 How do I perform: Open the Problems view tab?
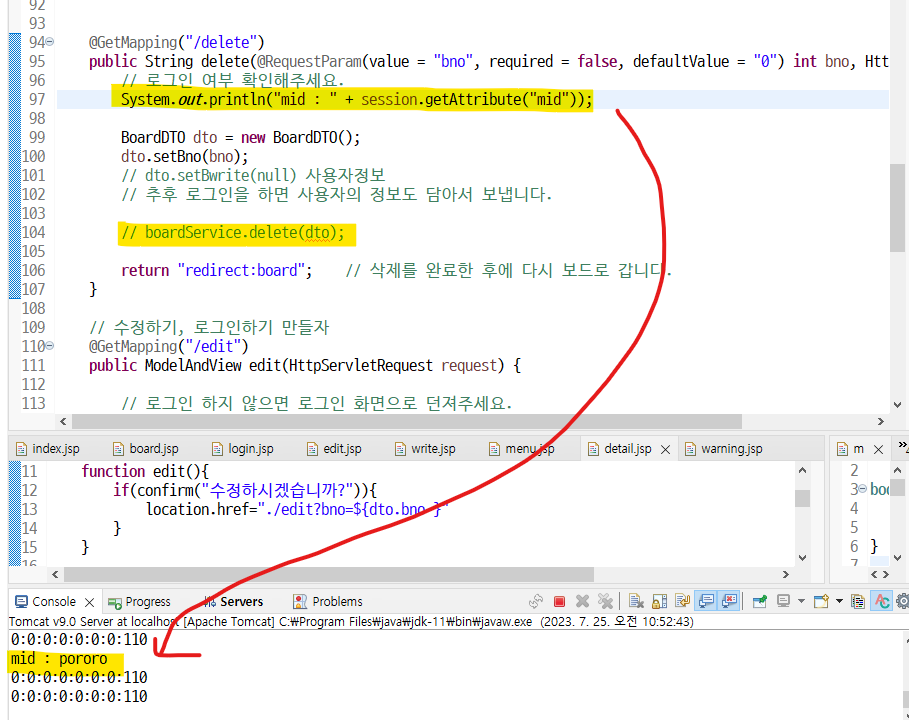click(x=328, y=602)
